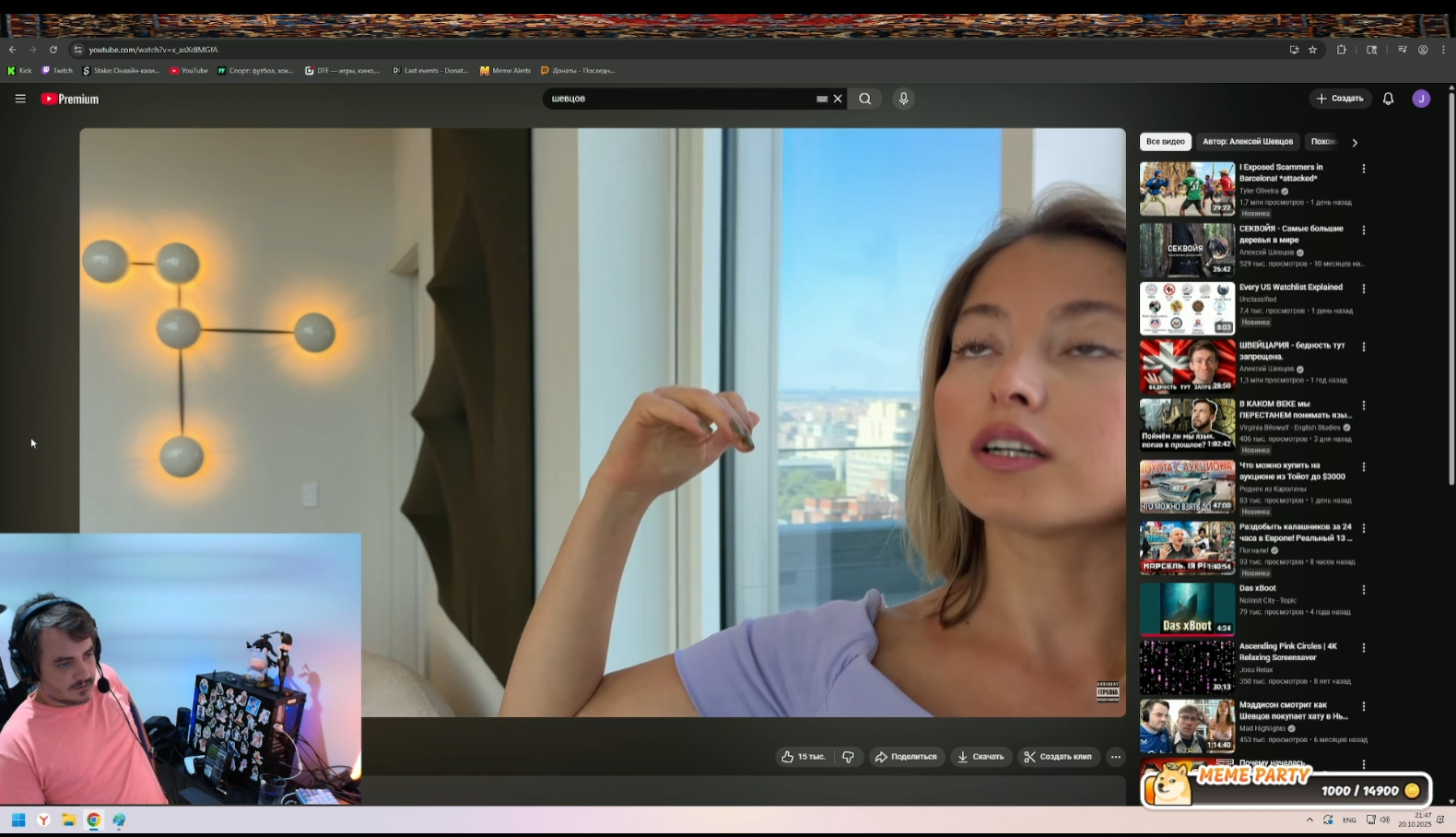Open options for 'ШВЕЙЦАРИЯ' video

1364,348
